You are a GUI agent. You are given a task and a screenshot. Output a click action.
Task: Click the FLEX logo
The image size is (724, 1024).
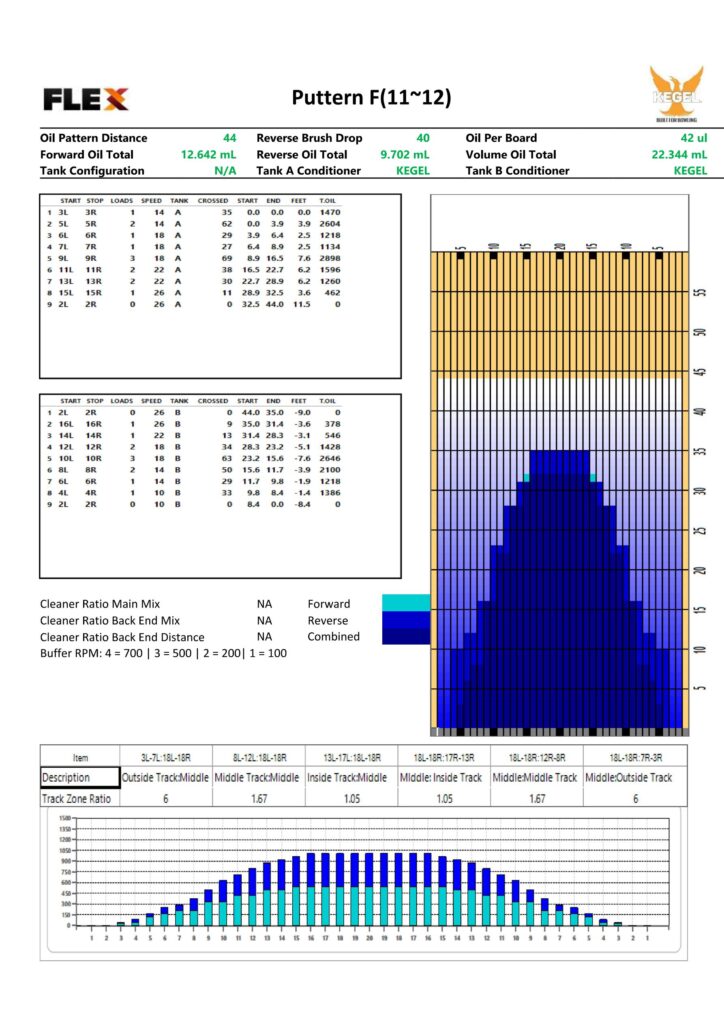(86, 98)
